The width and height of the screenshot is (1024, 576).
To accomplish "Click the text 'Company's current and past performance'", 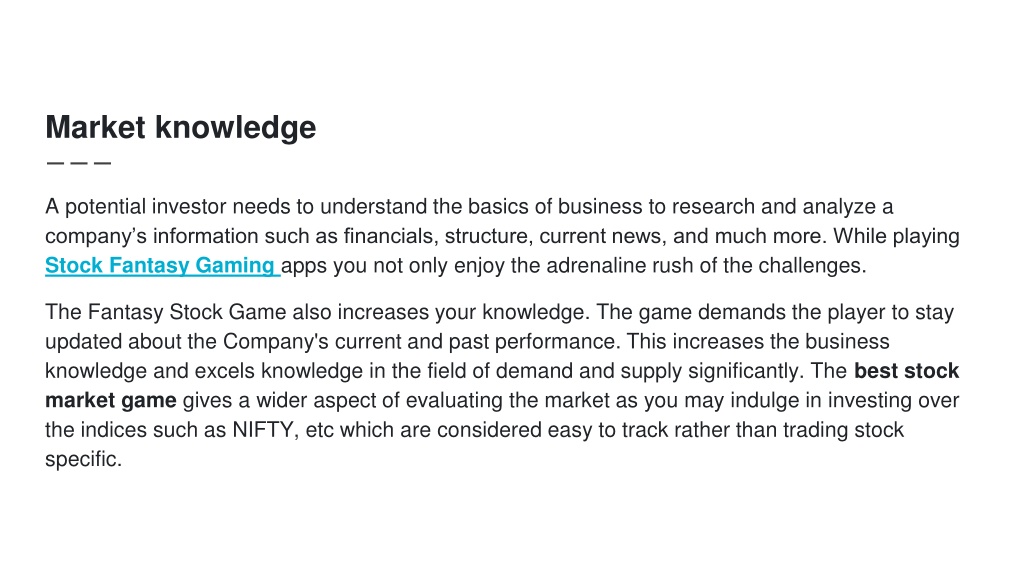I will [x=419, y=342].
